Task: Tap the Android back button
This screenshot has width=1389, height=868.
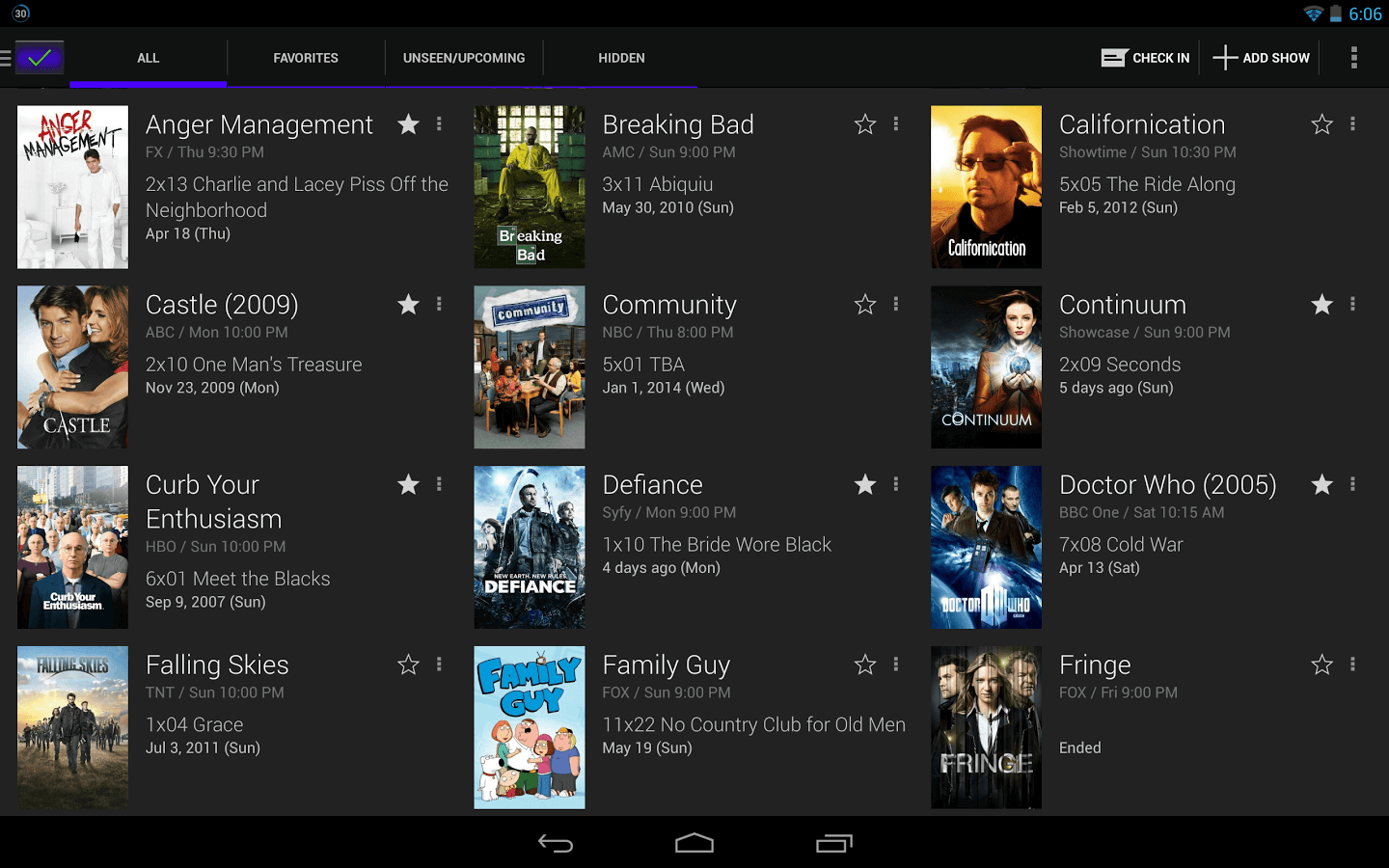Action: (556, 844)
